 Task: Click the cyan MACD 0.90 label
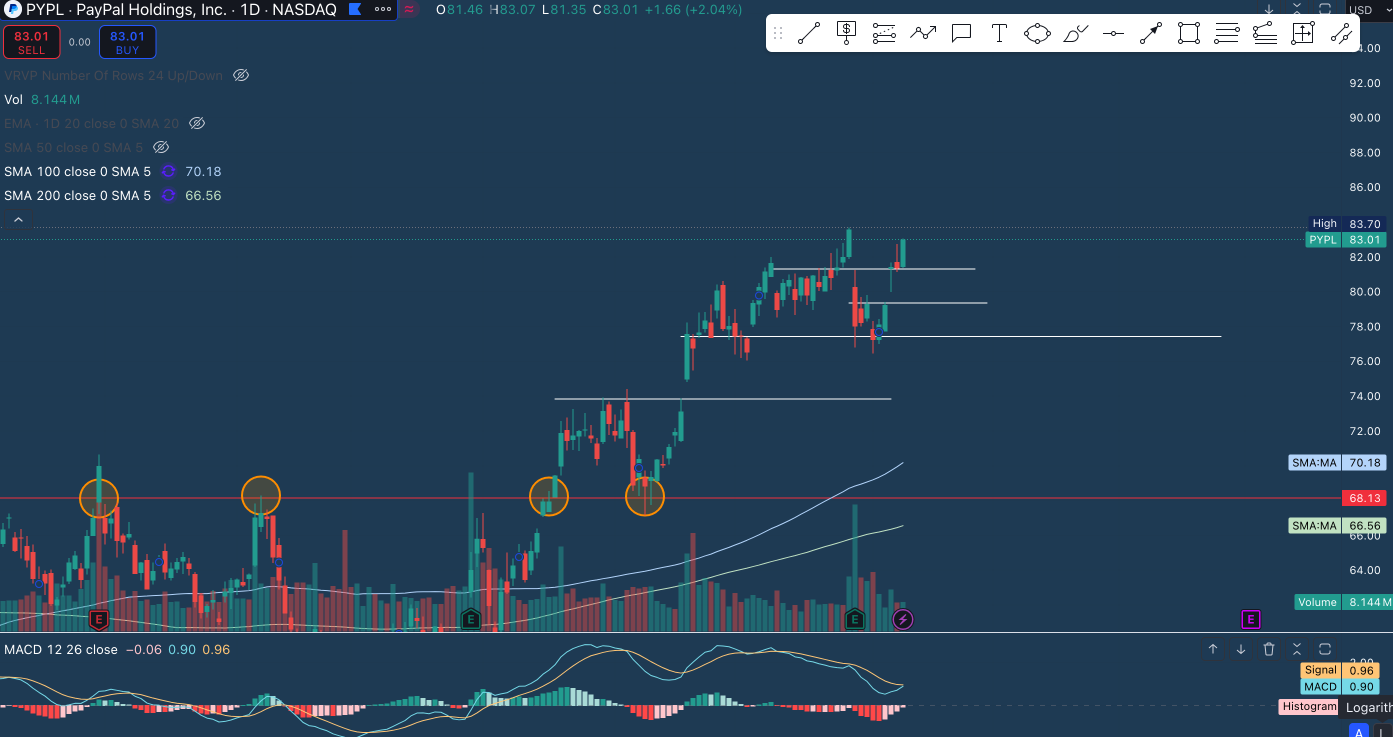pyautogui.click(x=1338, y=686)
